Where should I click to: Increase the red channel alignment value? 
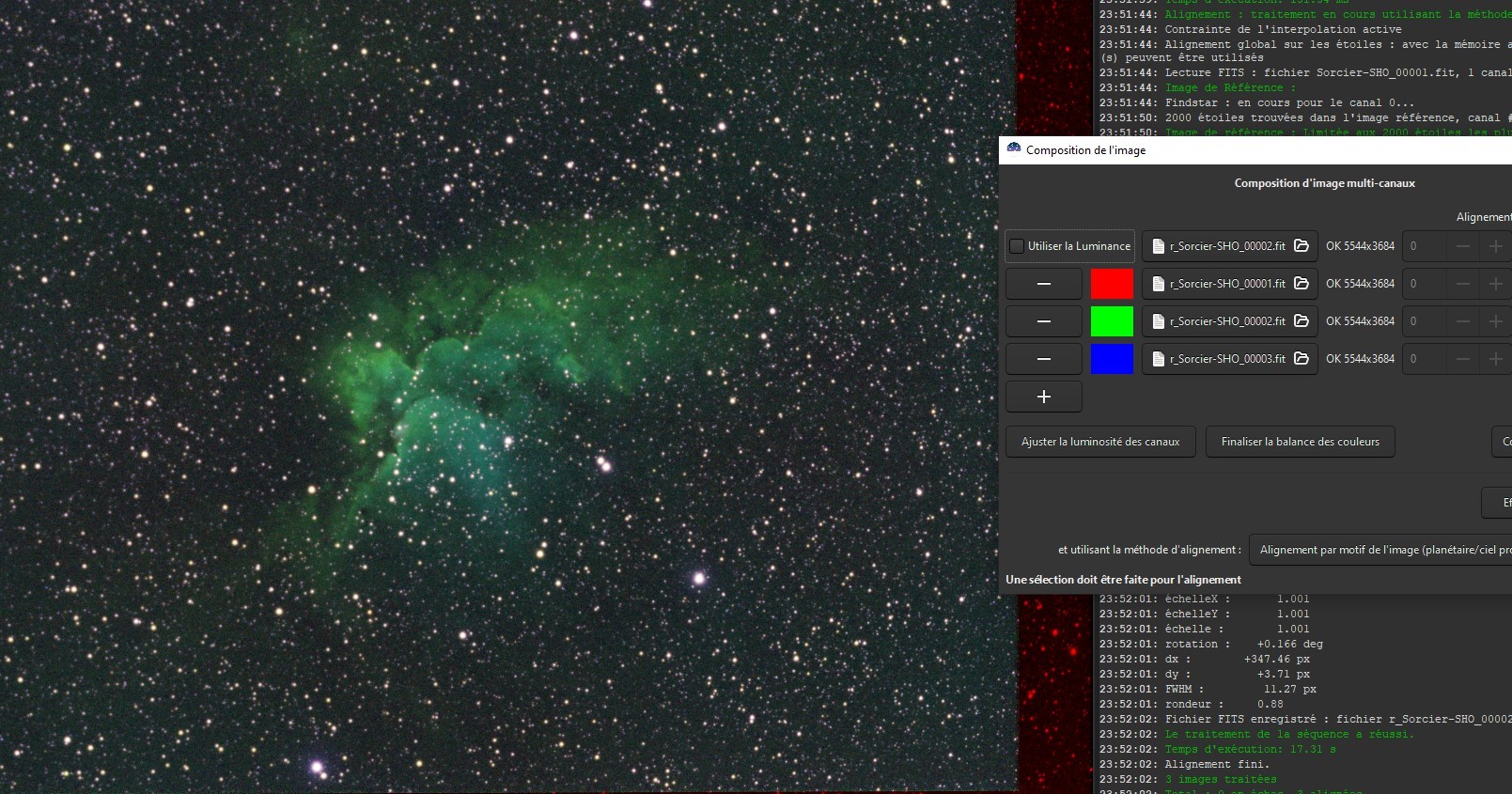pyautogui.click(x=1495, y=284)
